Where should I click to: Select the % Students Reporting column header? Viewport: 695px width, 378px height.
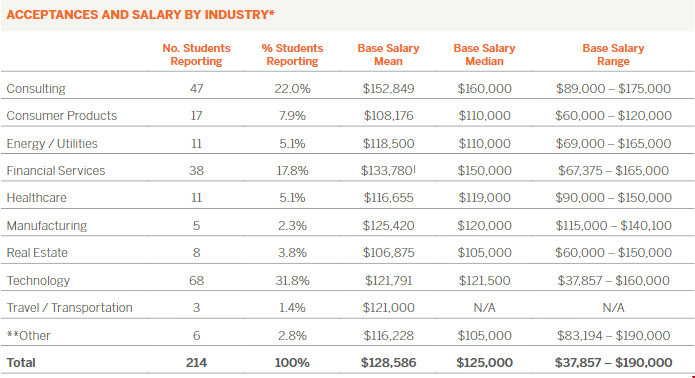pos(292,55)
